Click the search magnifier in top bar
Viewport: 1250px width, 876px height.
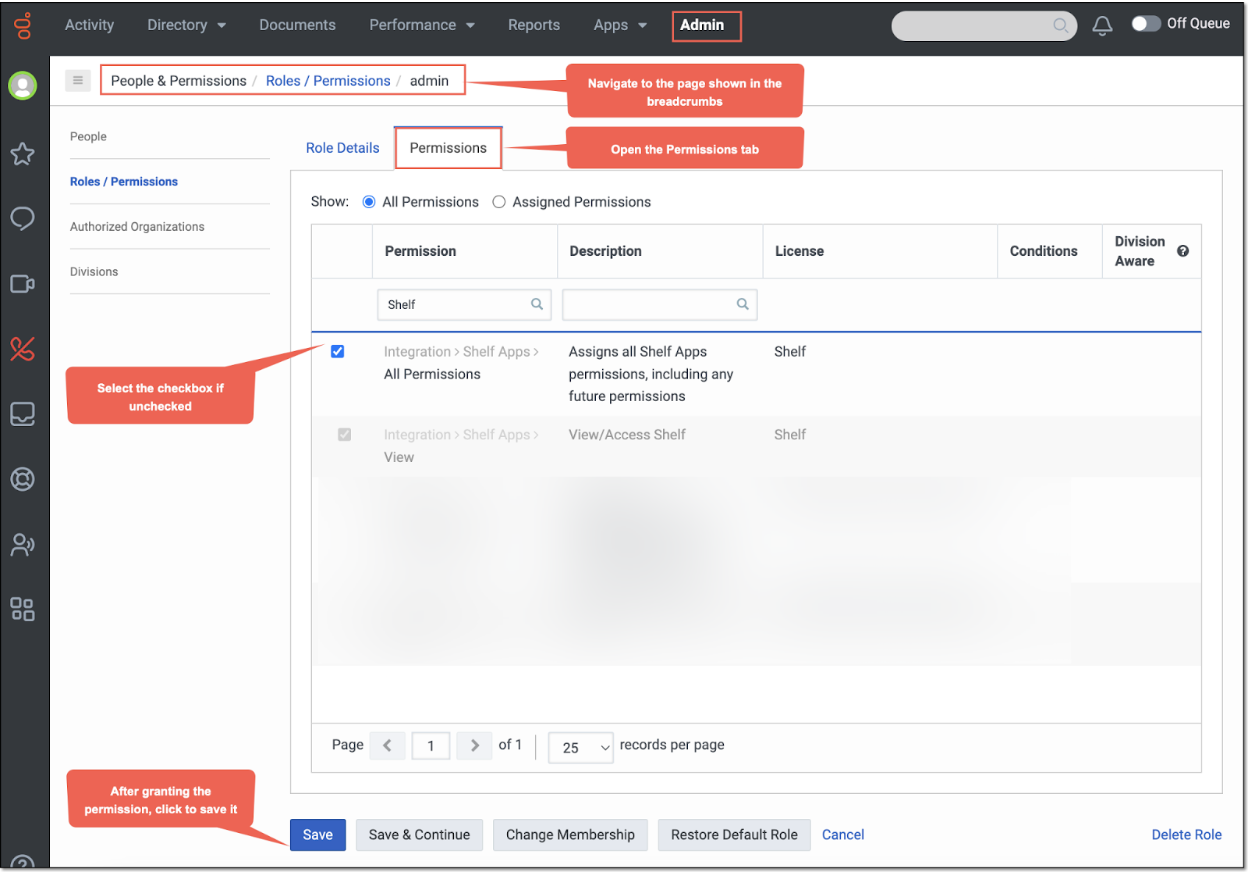[1061, 26]
